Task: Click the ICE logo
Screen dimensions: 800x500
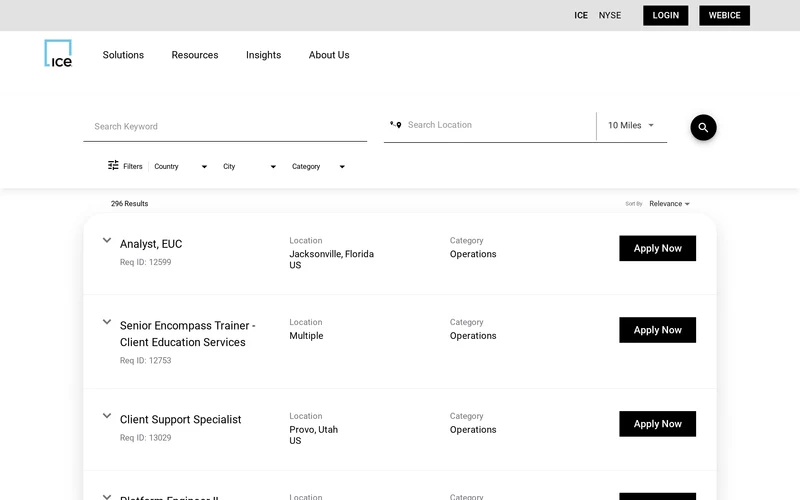Action: click(x=58, y=54)
